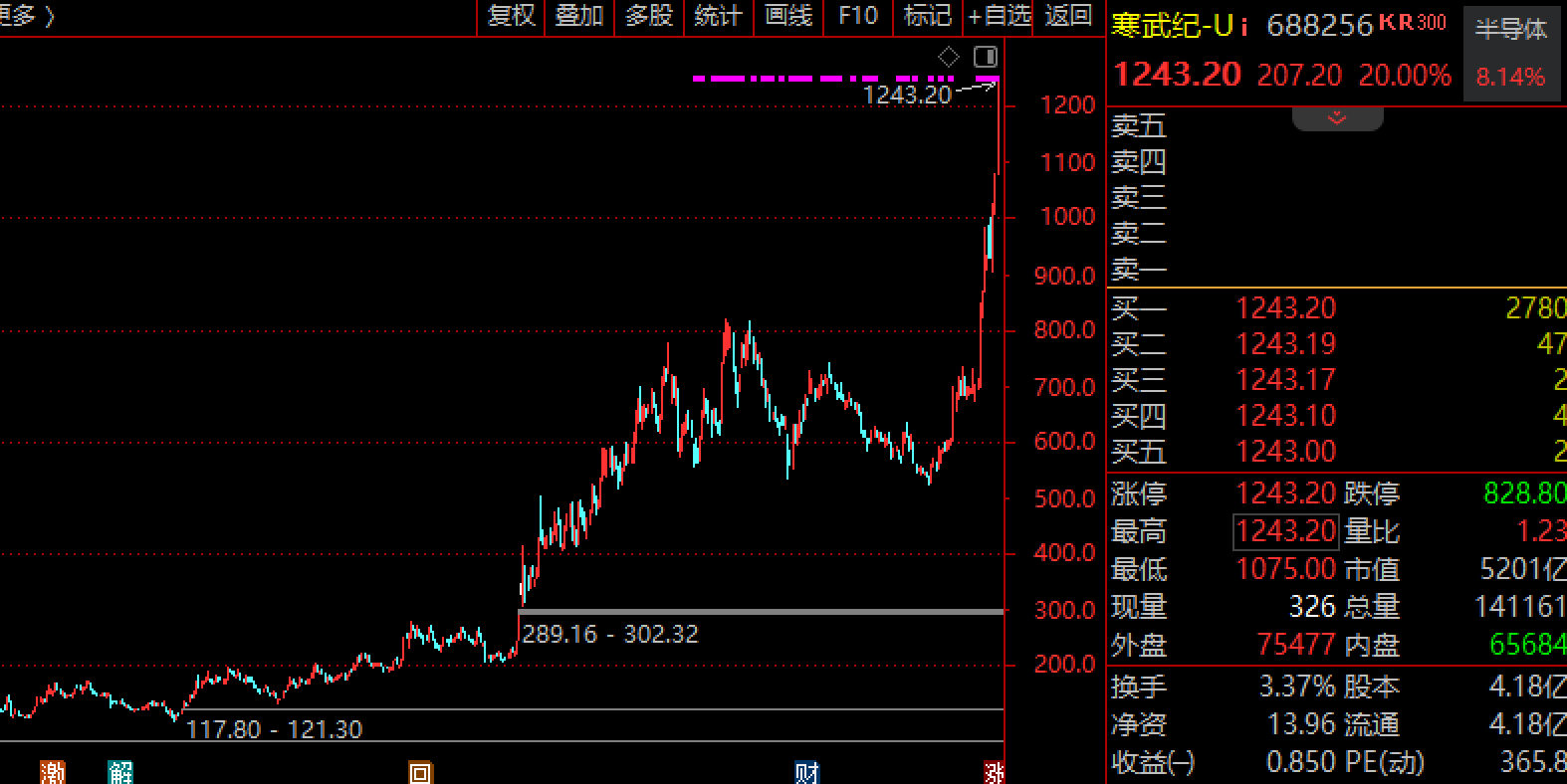The image size is (1567, 784).
Task: Click the 117.80 - 121.30 gap label
Action: (274, 729)
